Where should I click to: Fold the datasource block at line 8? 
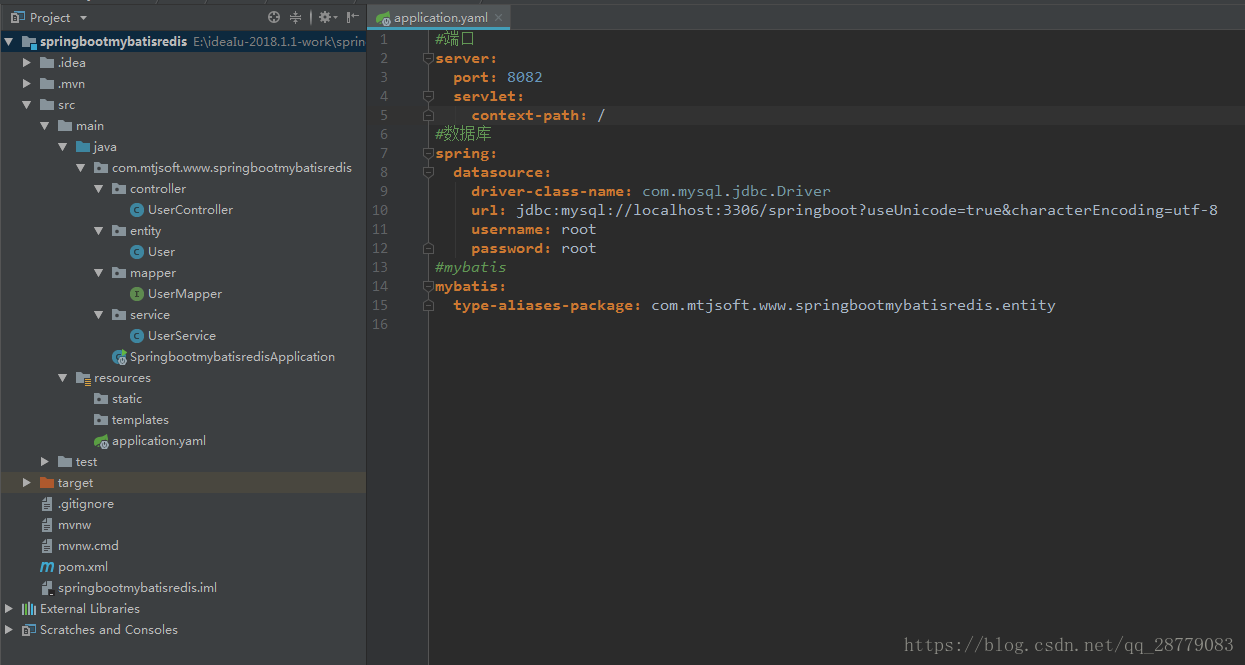tap(428, 173)
